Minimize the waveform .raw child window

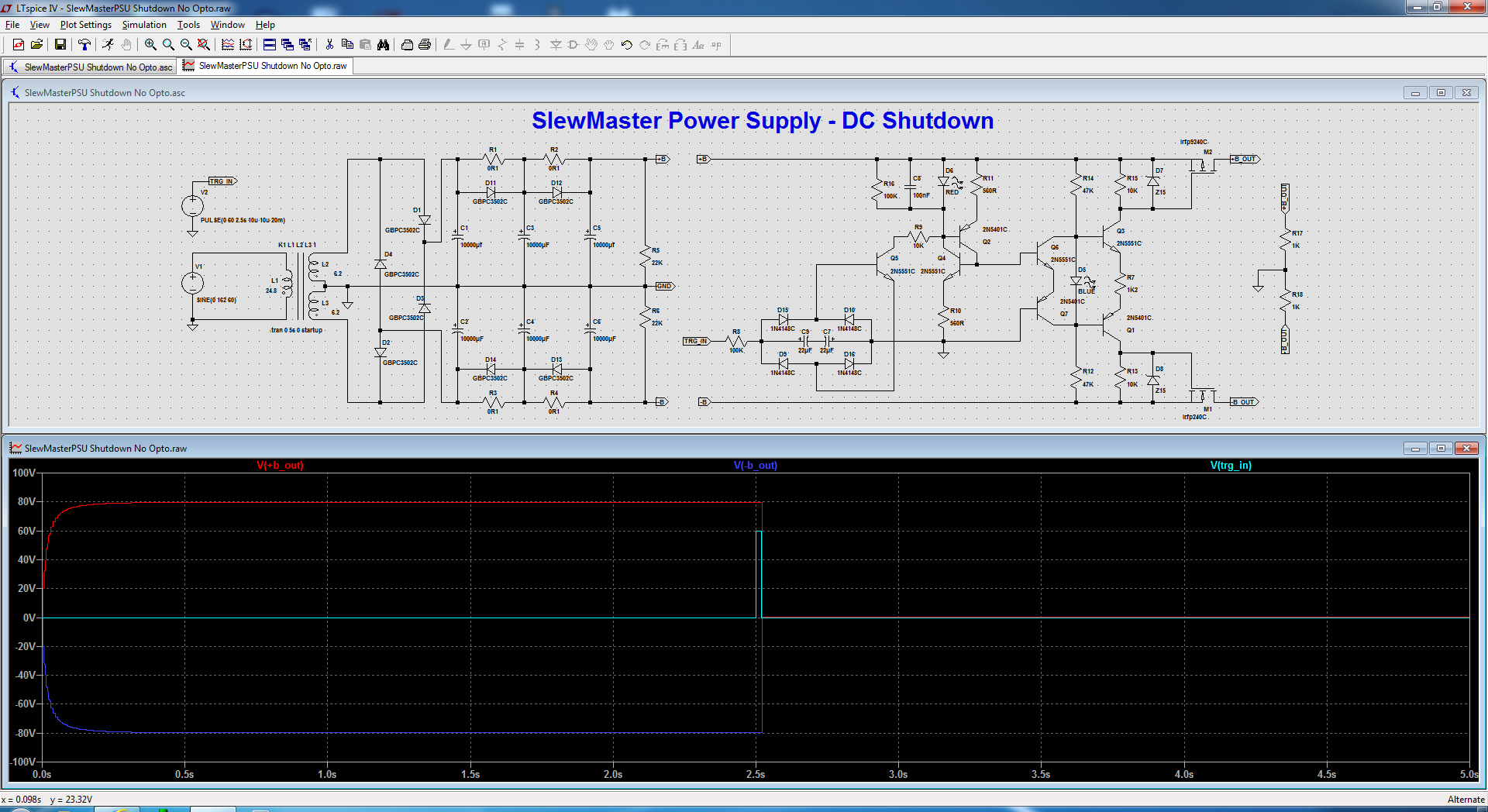pos(1415,449)
